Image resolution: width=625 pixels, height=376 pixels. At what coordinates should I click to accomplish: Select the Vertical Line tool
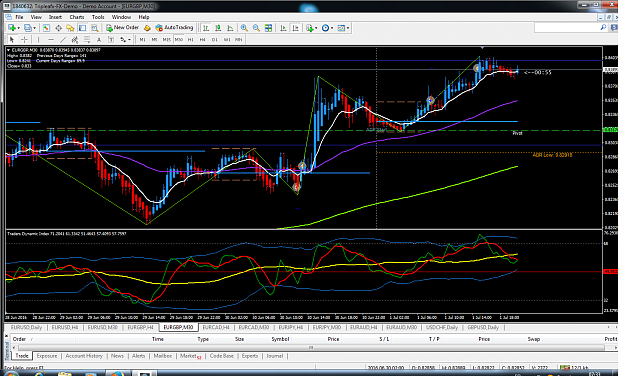click(38, 39)
